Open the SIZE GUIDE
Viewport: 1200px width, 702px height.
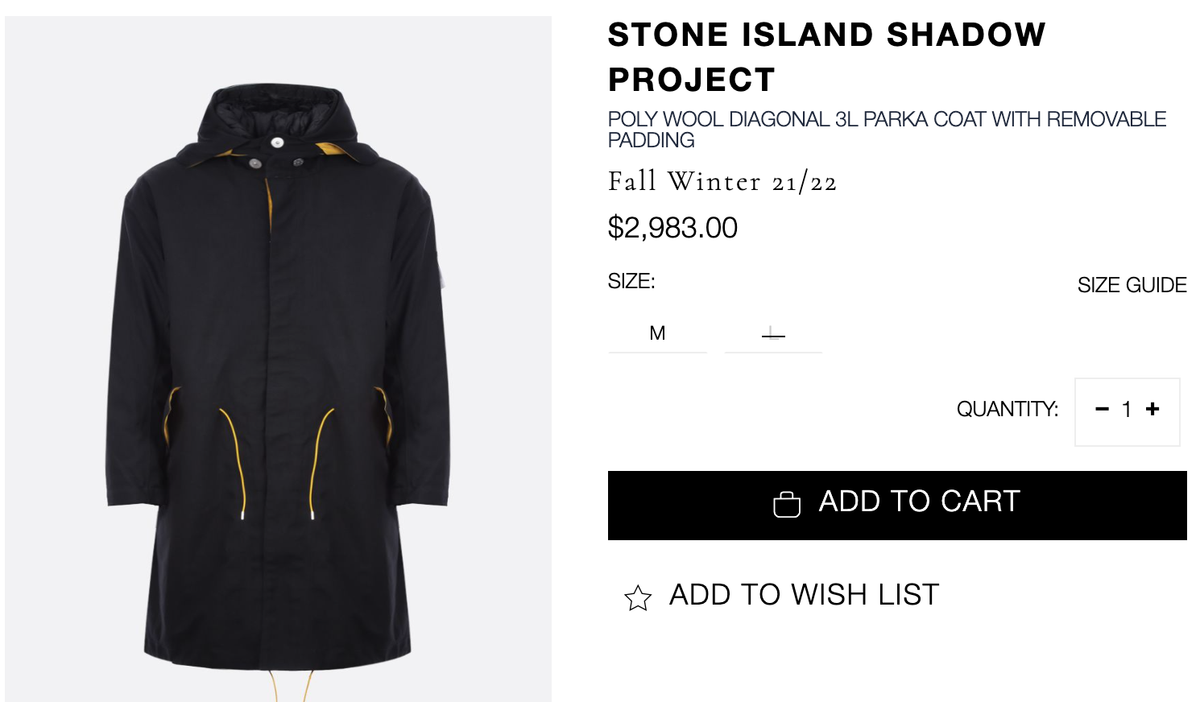(x=1132, y=285)
